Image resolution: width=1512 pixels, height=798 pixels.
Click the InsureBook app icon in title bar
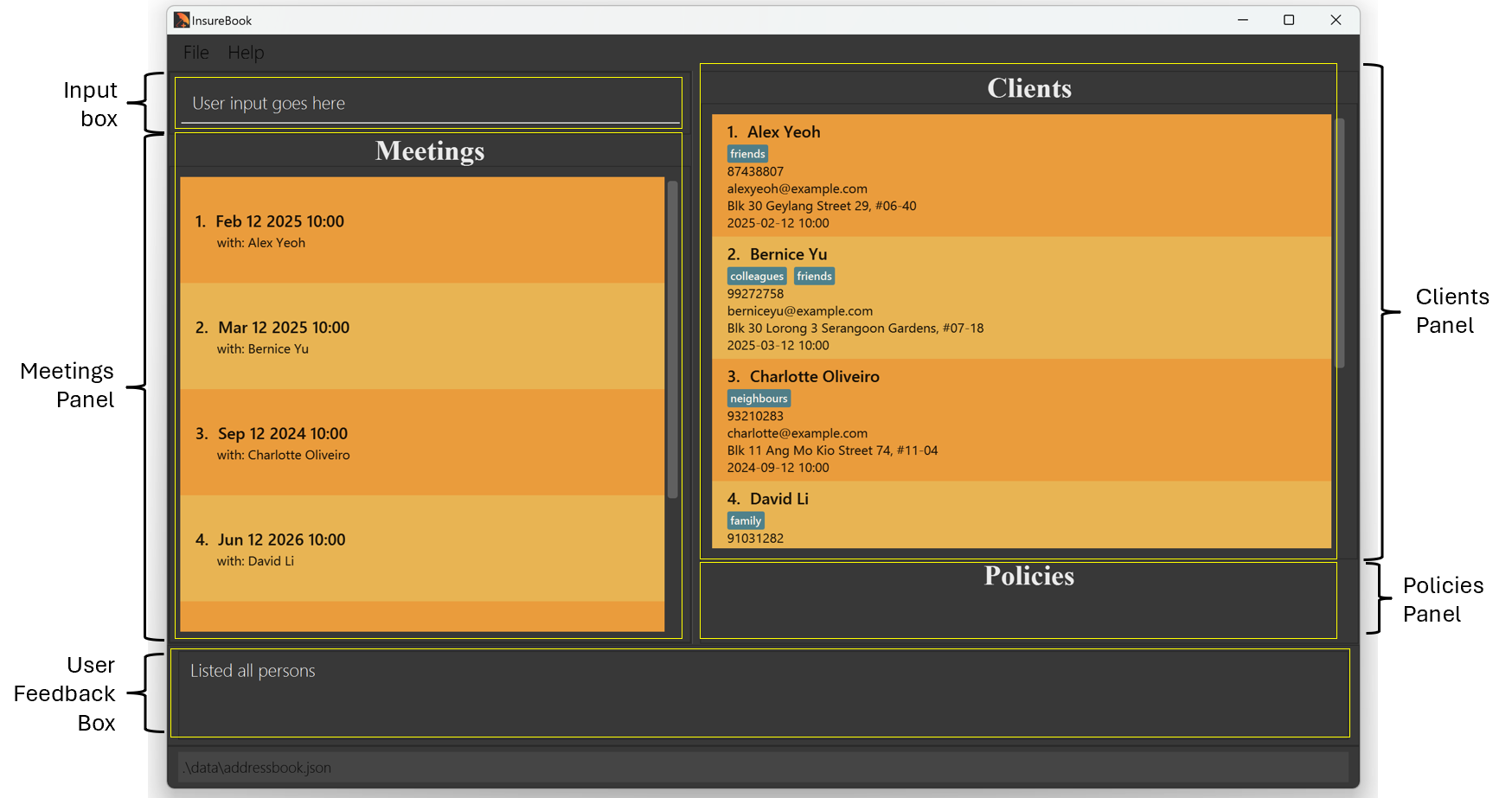182,20
